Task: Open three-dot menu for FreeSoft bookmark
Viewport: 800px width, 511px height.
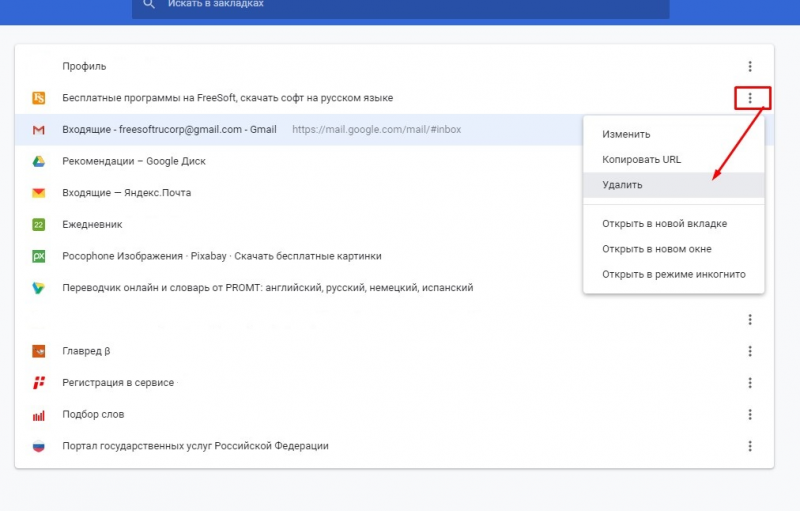Action: [x=749, y=98]
